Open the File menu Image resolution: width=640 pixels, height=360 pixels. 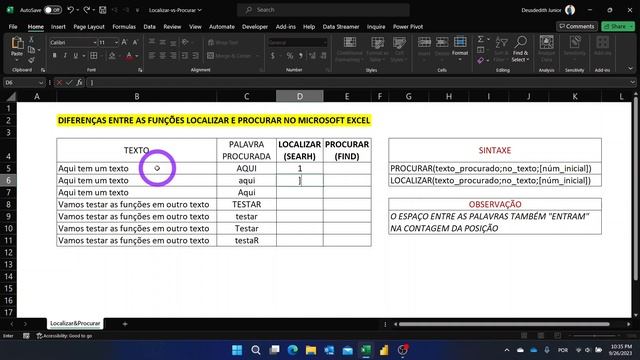tap(13, 27)
